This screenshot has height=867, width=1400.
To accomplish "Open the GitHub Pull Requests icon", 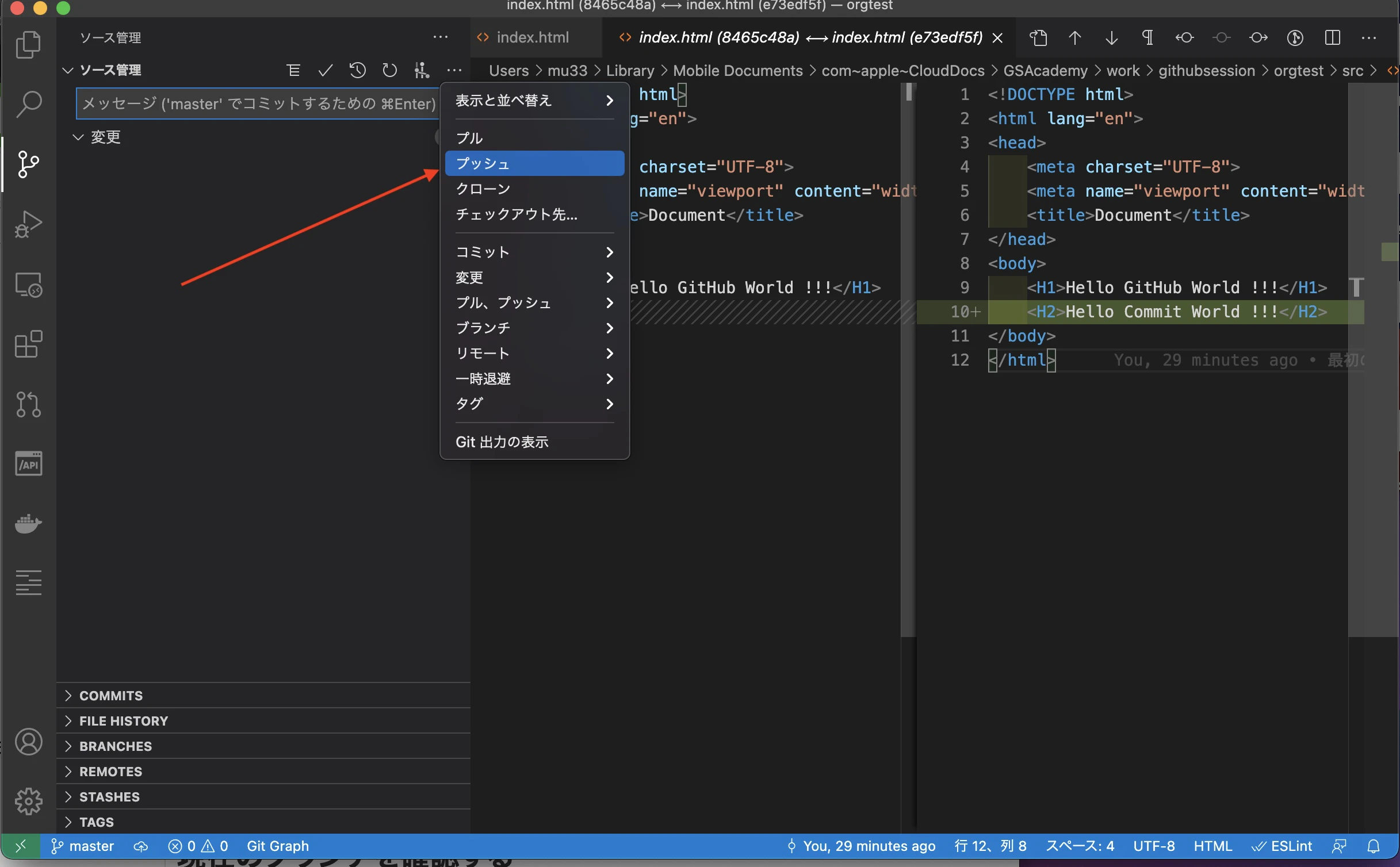I will [x=28, y=404].
